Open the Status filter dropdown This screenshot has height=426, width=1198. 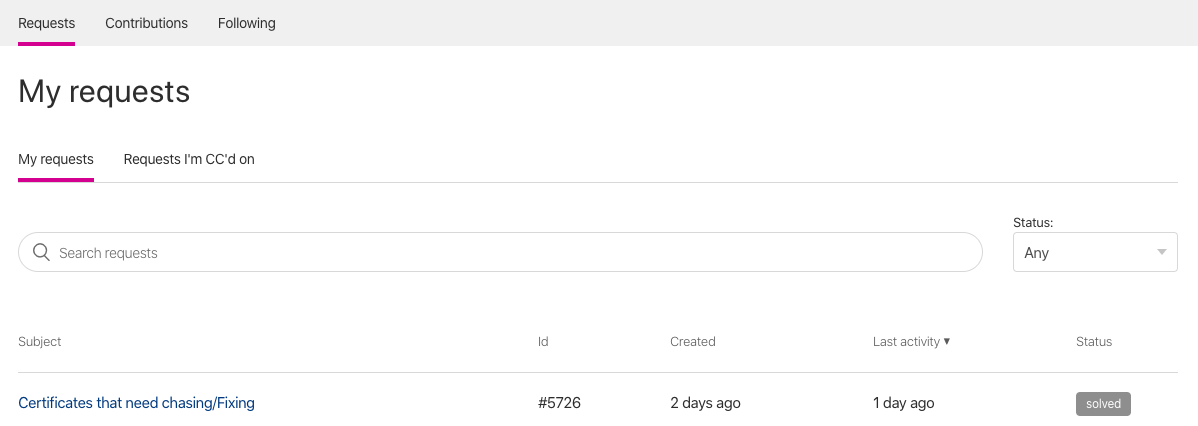1094,253
